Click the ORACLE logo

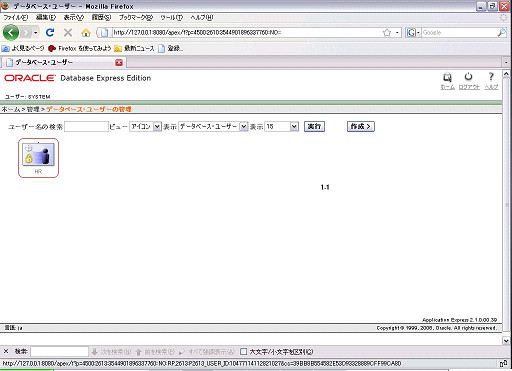30,78
